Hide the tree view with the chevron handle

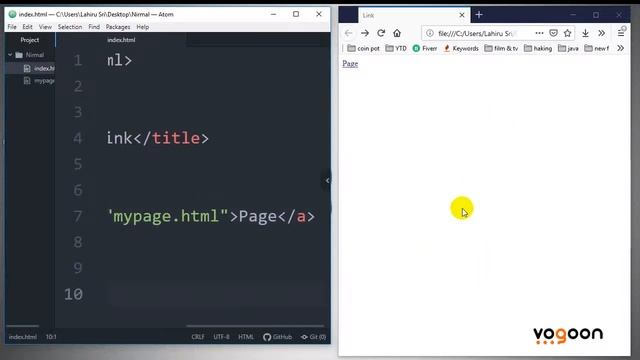(327, 180)
